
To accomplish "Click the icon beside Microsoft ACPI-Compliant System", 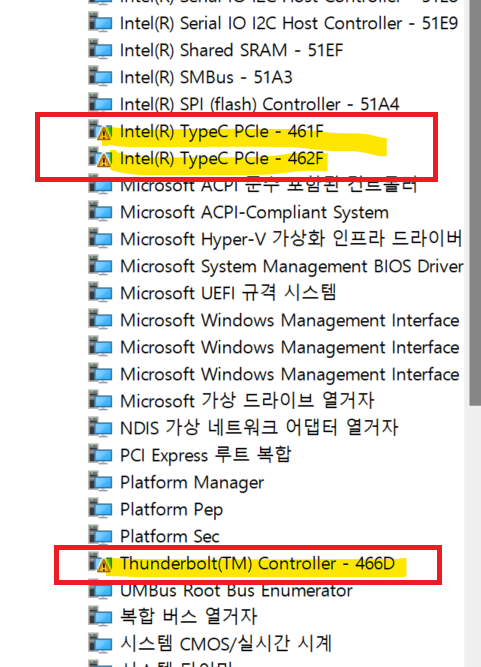I will tap(100, 212).
